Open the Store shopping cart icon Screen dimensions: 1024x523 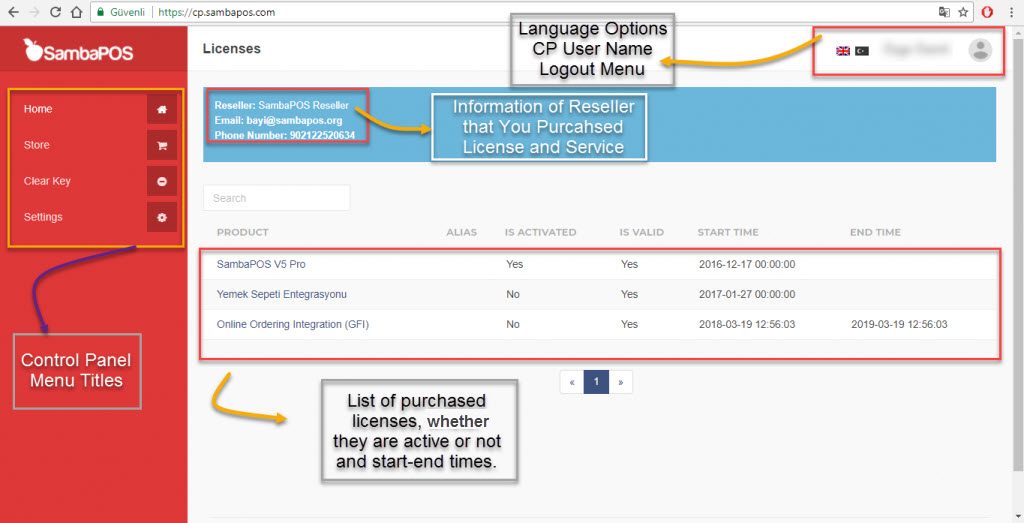[x=162, y=146]
